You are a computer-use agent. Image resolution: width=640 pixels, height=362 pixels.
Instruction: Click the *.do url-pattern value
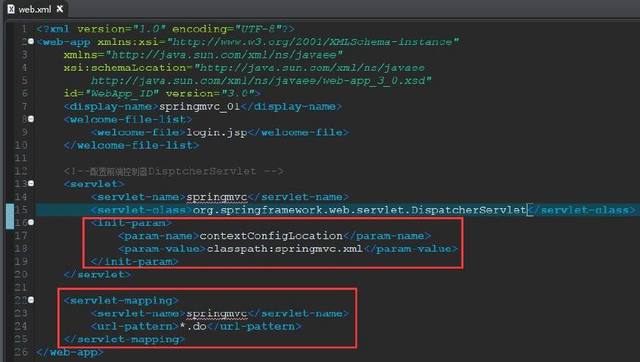[x=193, y=326]
